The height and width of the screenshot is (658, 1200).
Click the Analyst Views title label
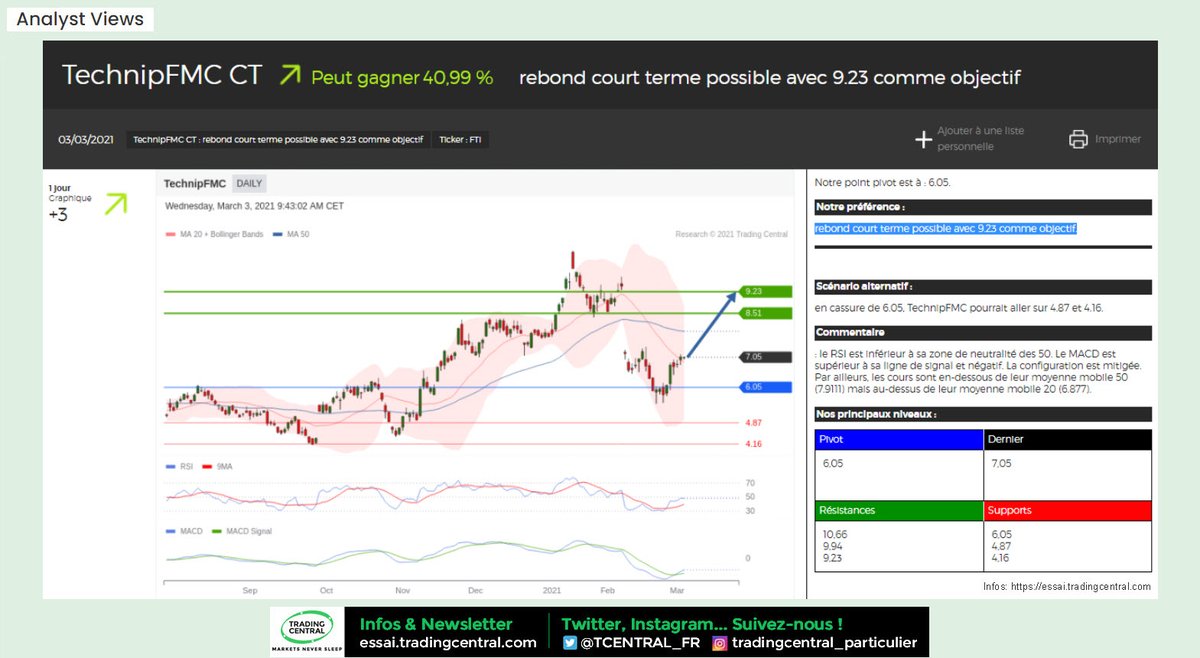[x=80, y=19]
